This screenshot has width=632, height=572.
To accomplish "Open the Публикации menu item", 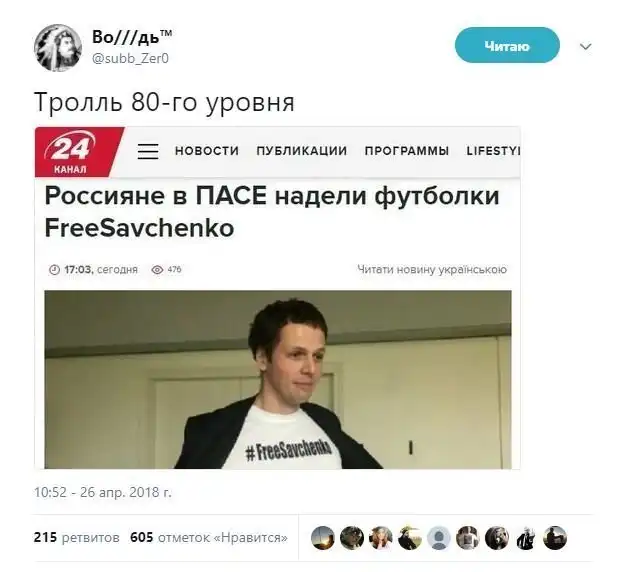I will point(301,151).
